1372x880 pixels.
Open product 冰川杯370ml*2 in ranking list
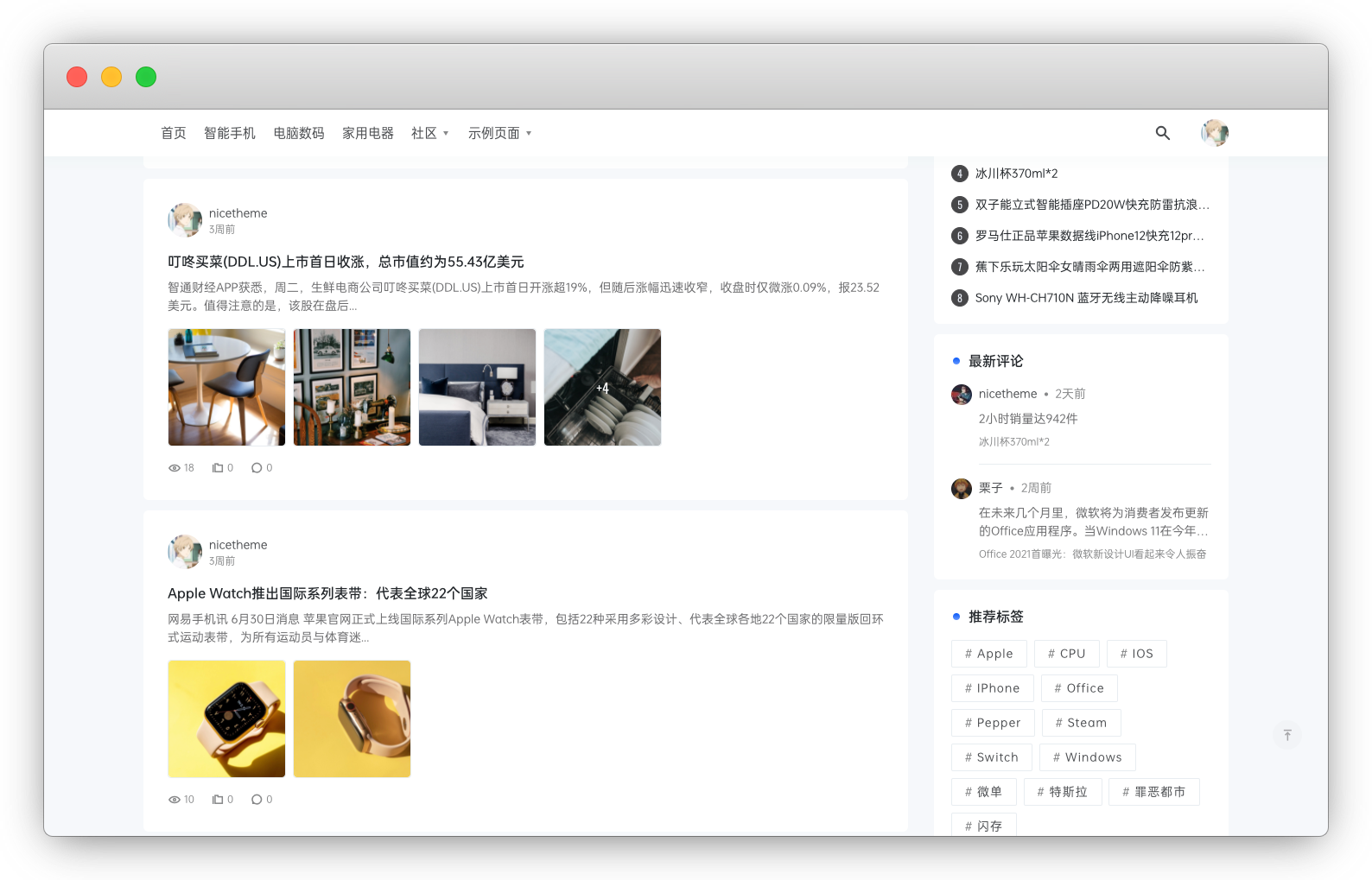coord(1016,174)
